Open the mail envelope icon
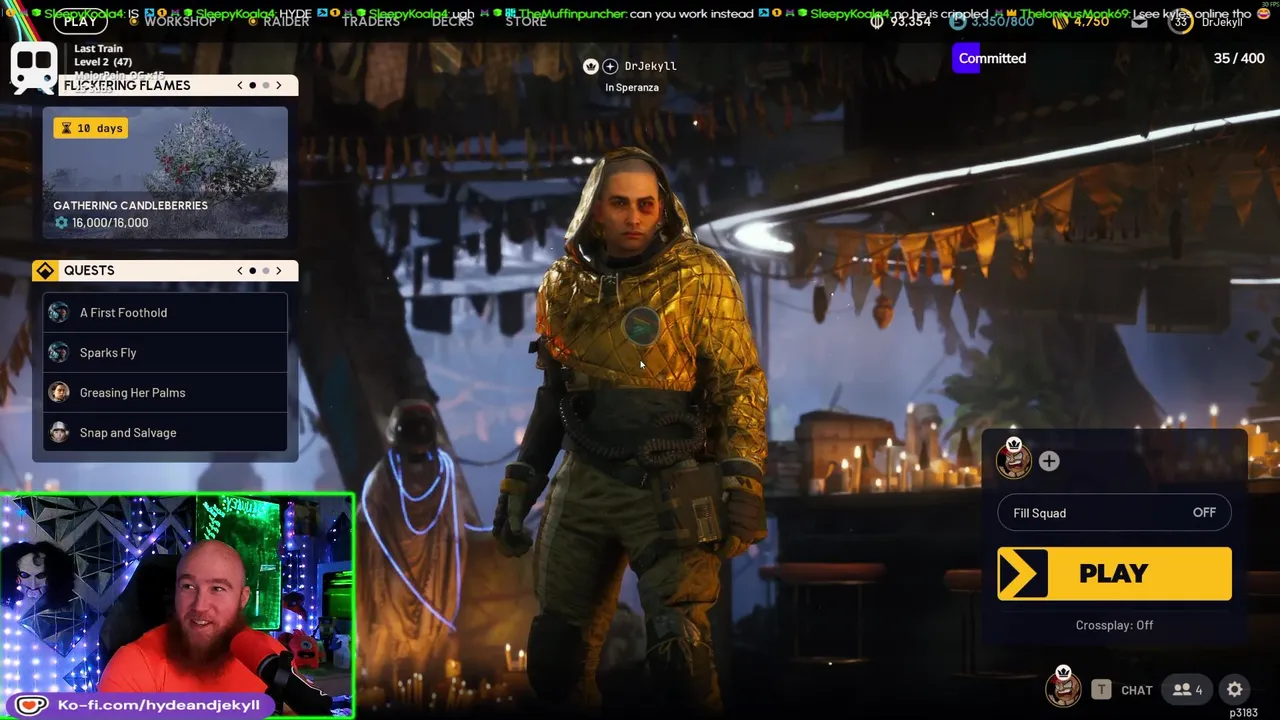 coord(1139,22)
